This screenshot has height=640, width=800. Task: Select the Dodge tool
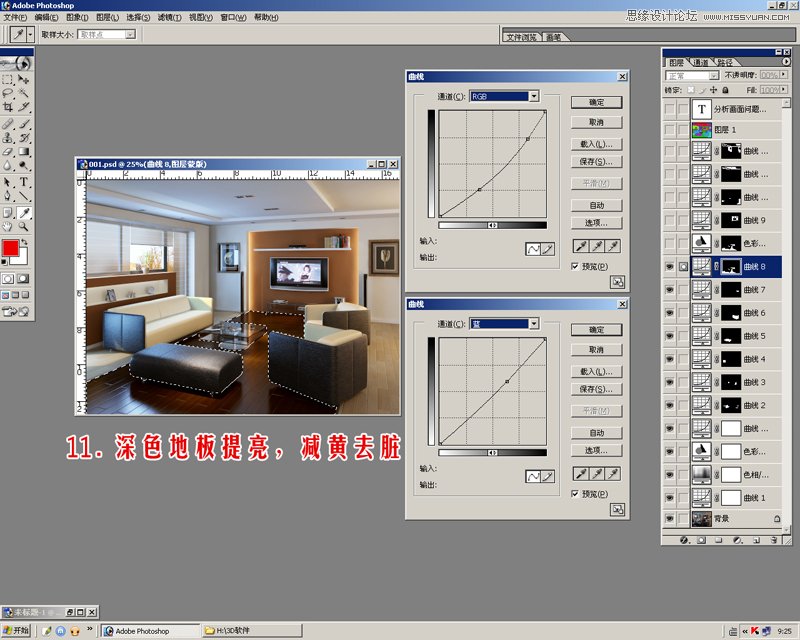[23, 165]
